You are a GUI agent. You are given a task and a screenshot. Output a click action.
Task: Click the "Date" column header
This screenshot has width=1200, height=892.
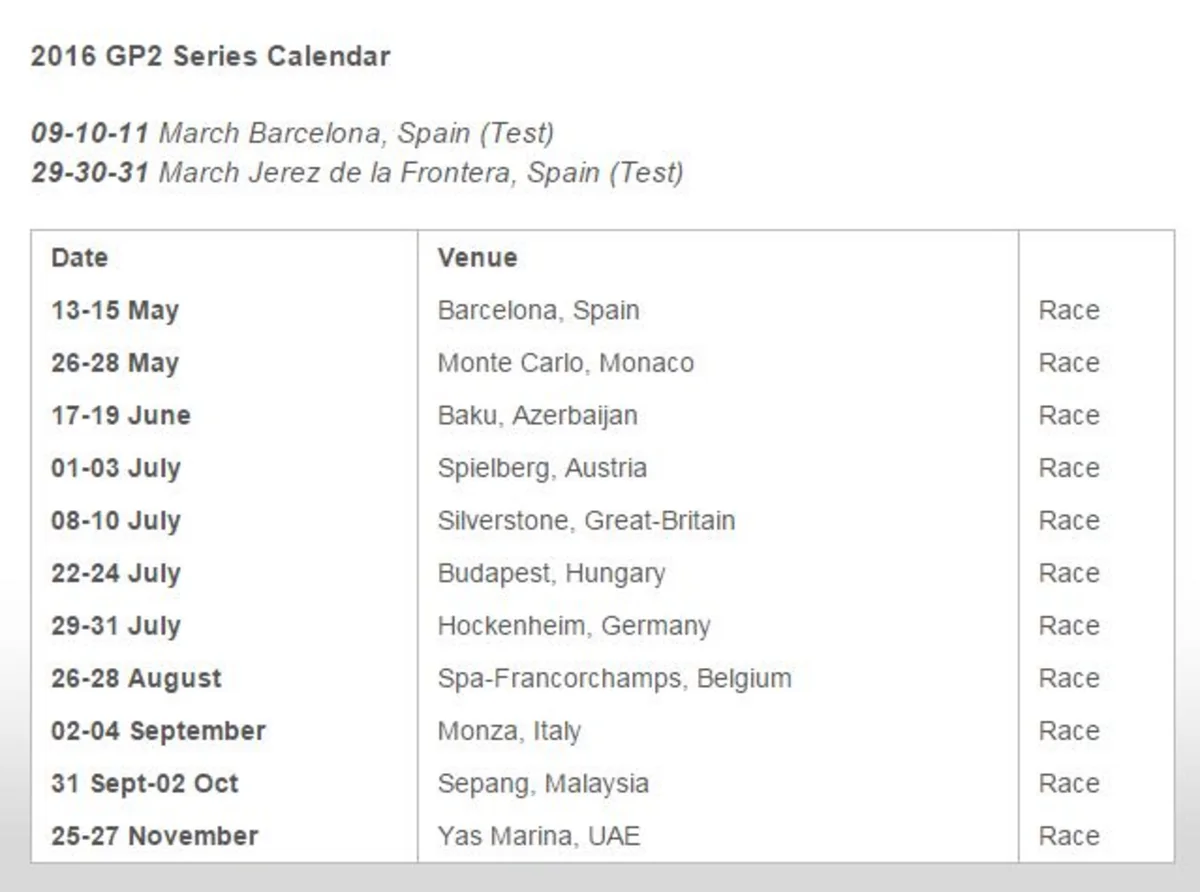tap(80, 258)
